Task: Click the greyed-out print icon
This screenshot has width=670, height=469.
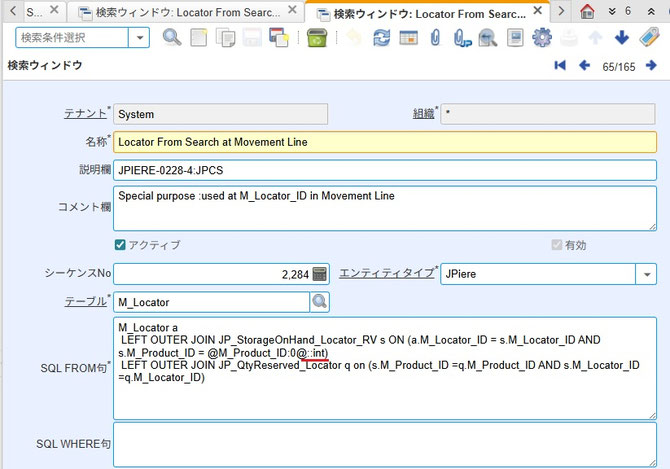Action: click(x=569, y=38)
